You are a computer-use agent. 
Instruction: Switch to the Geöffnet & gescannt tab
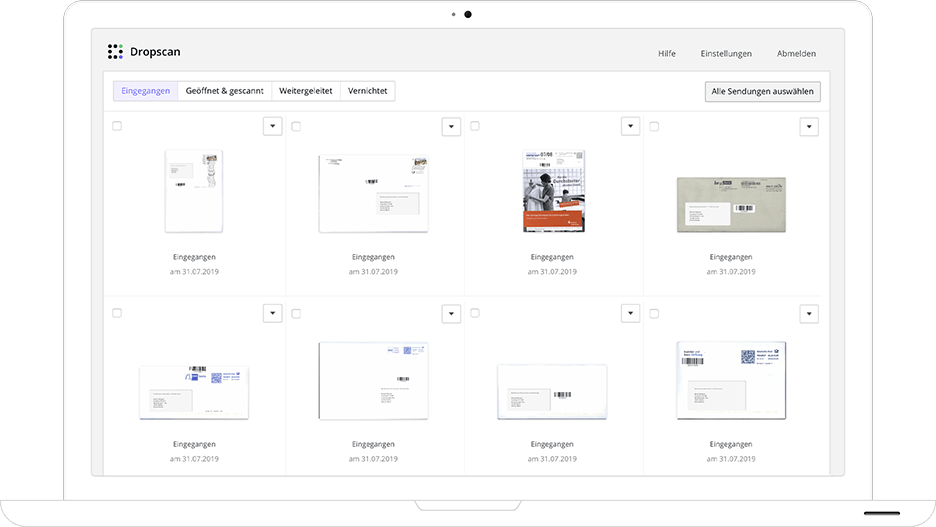[225, 91]
